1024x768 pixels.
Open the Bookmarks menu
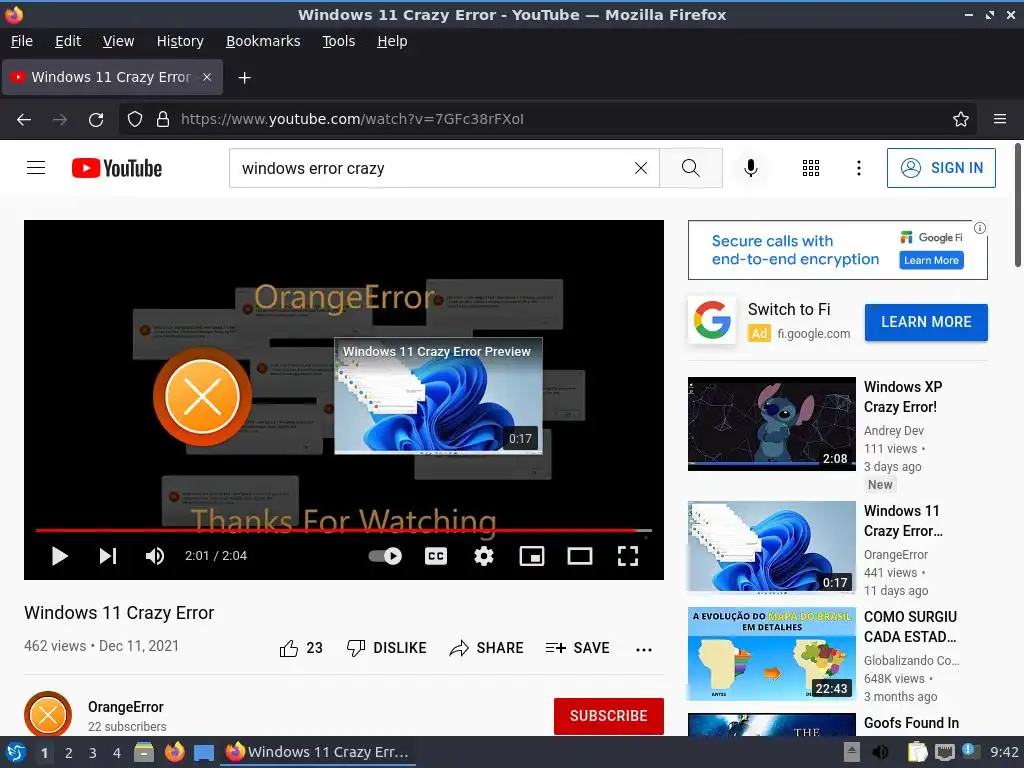coord(263,41)
